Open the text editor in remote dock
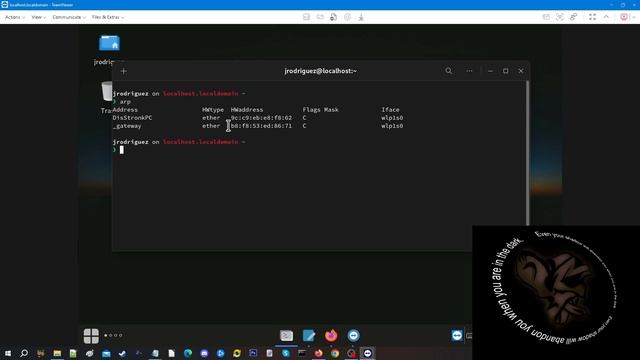 point(309,336)
